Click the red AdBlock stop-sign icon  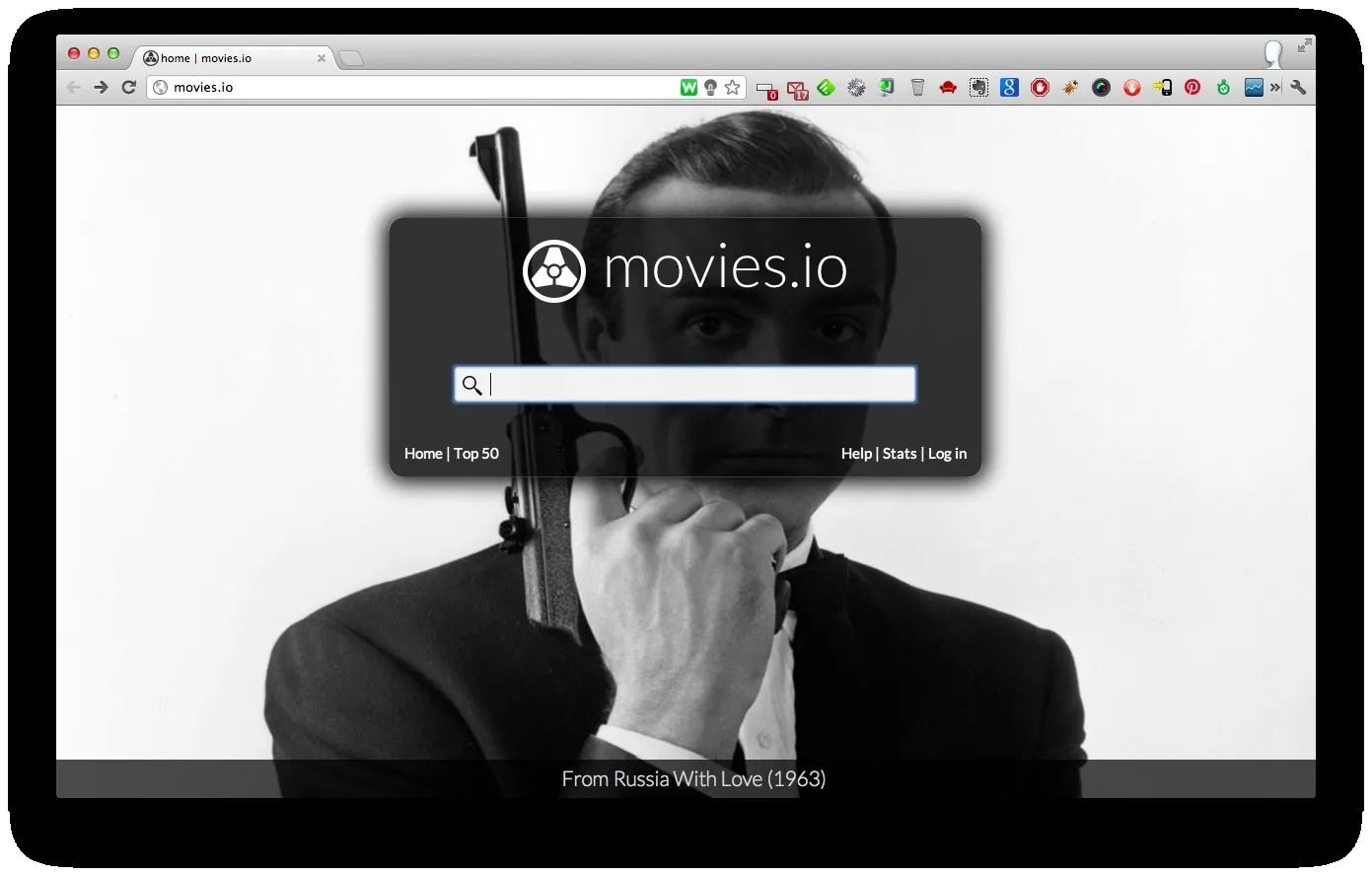[x=1040, y=88]
